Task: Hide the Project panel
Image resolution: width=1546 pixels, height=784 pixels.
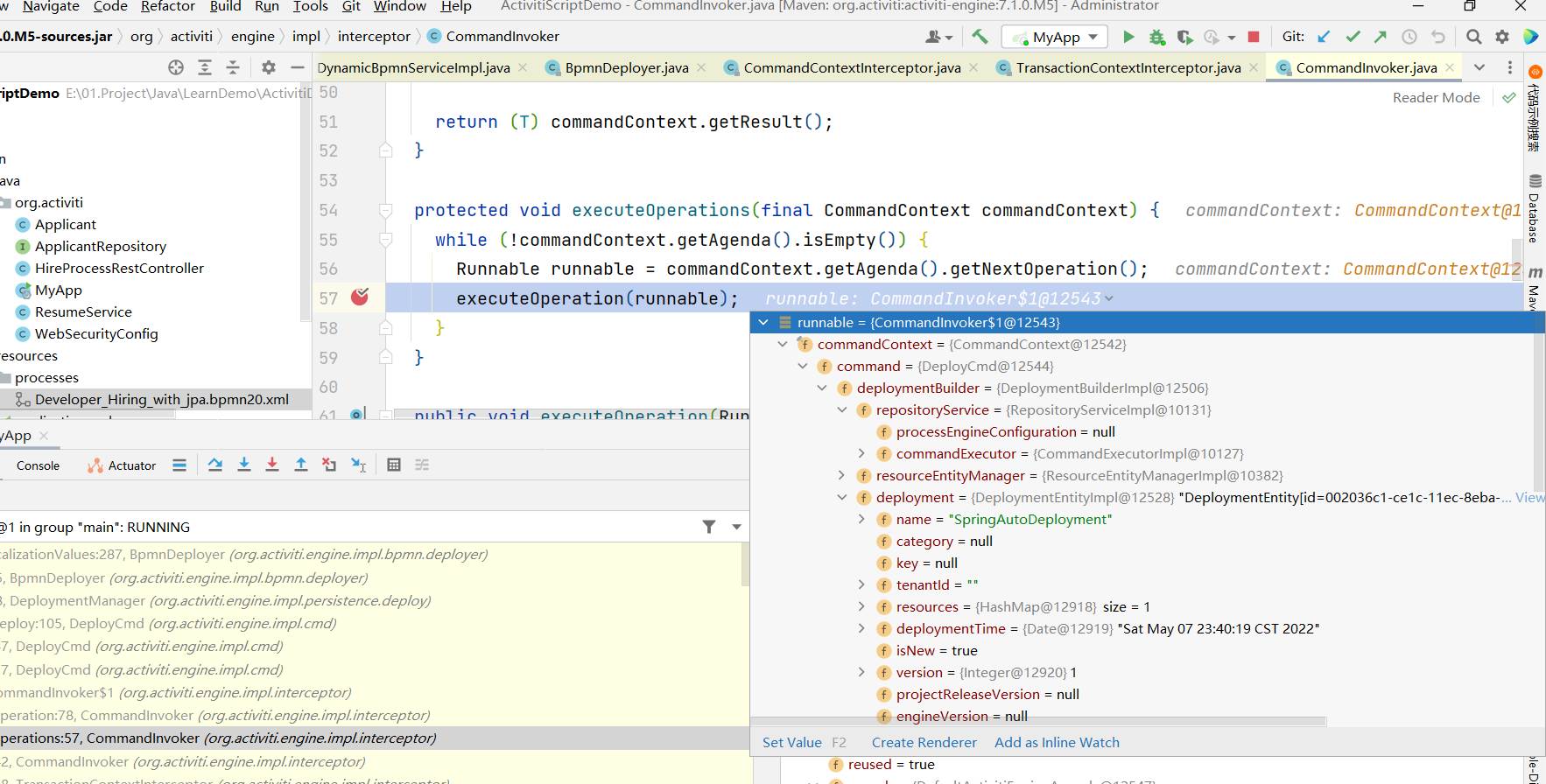Action: 298,67
